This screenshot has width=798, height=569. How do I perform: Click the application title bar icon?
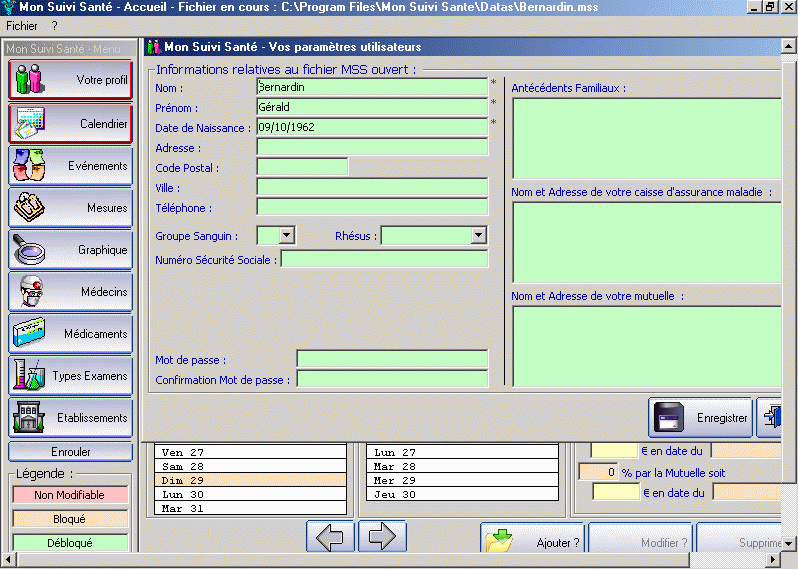click(8, 7)
